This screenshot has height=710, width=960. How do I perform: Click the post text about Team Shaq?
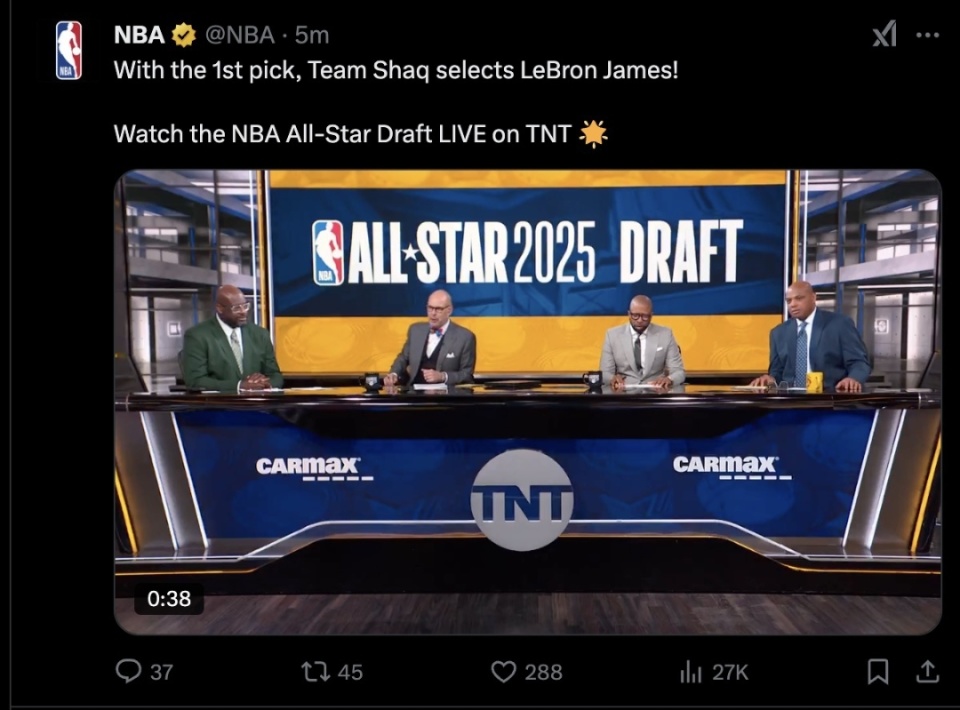point(396,70)
